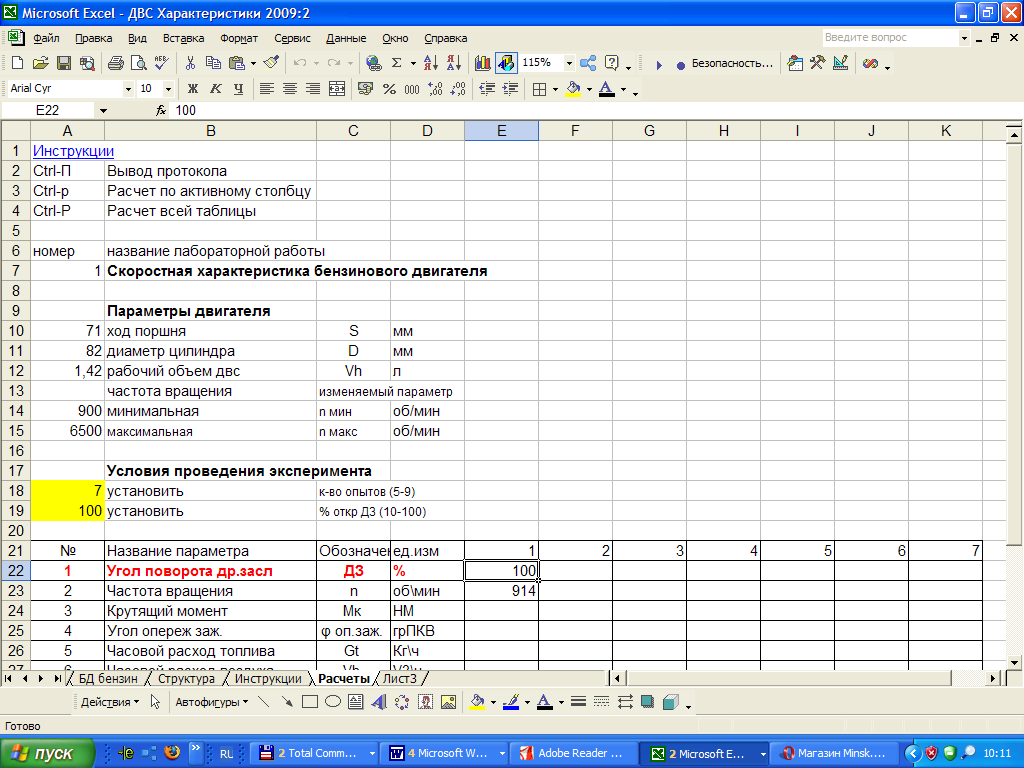Insert WordArt from drawing toolbar
Viewport: 1024px width, 768px height.
379,702
